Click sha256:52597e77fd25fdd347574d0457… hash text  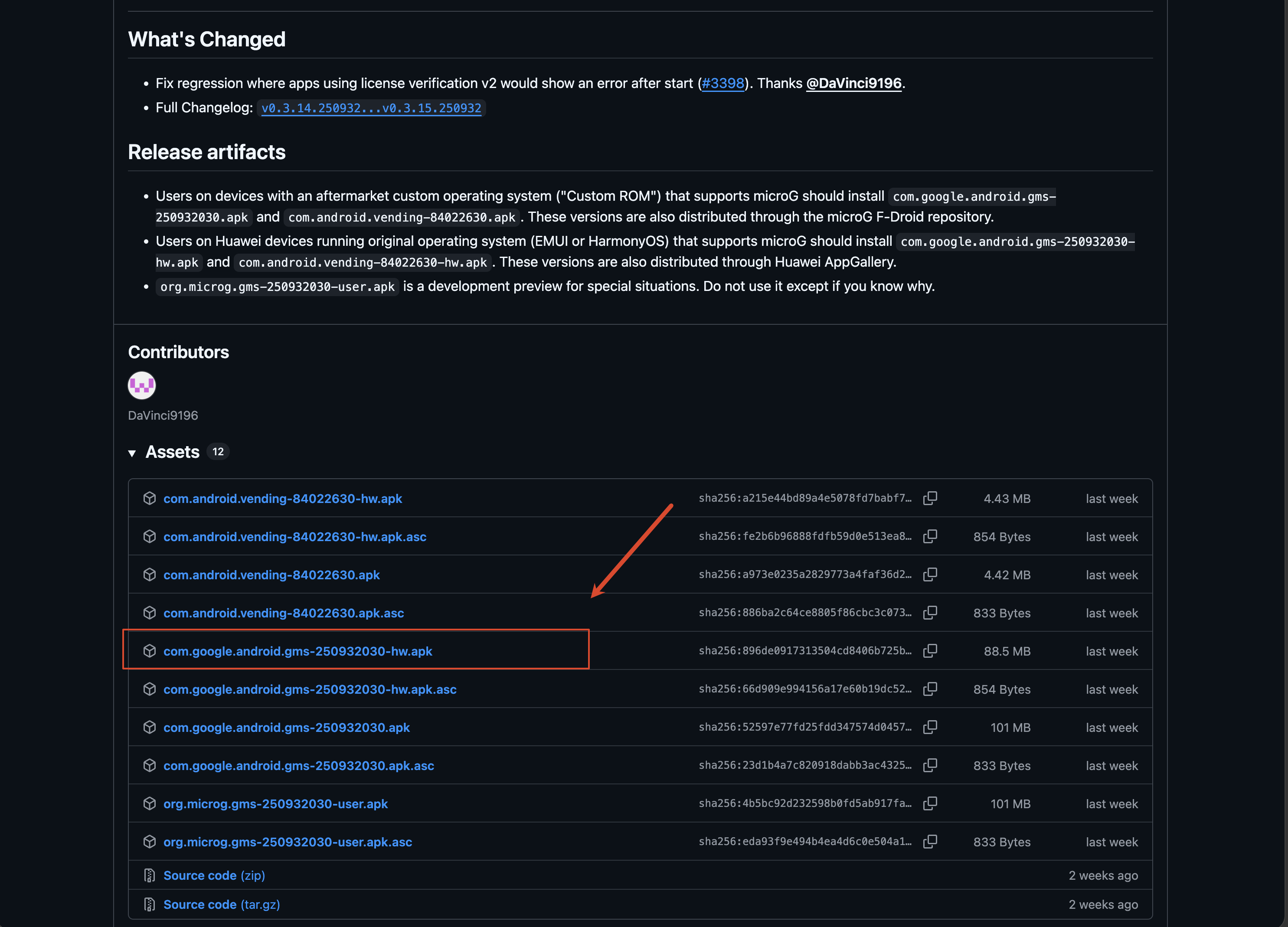pyautogui.click(x=805, y=727)
